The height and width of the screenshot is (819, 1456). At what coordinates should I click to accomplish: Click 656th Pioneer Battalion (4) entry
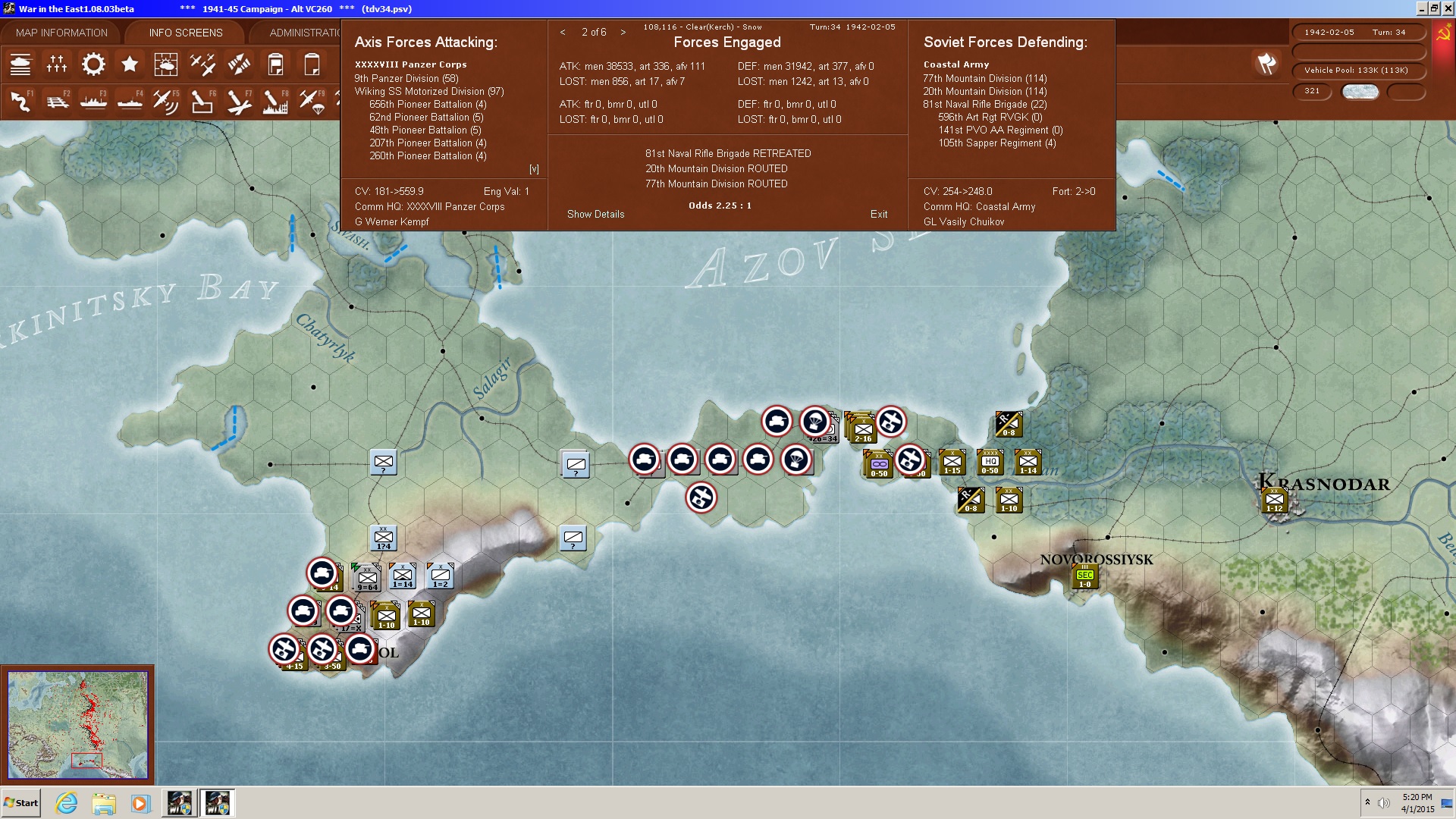(428, 104)
